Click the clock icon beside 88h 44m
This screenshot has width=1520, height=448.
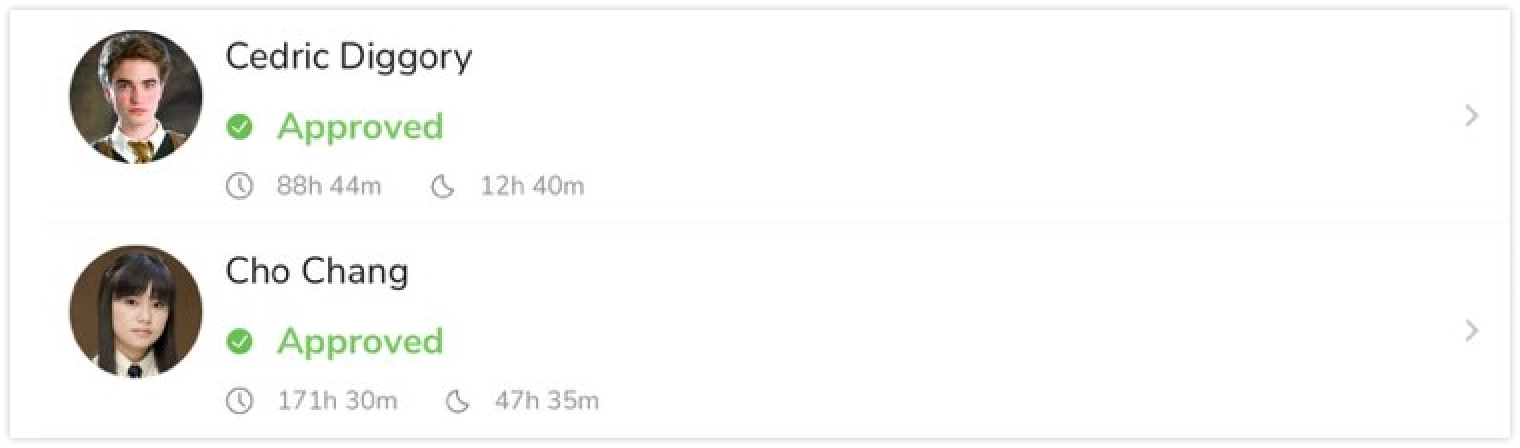pos(239,186)
